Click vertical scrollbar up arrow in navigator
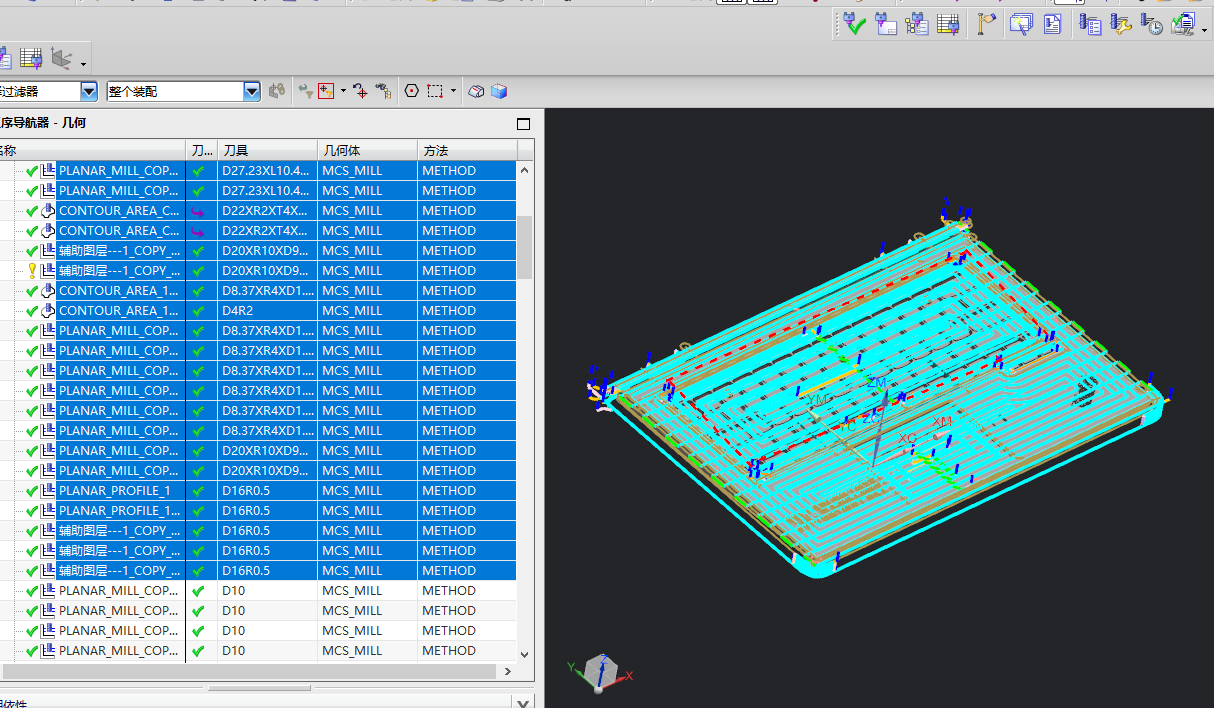1214x708 pixels. pyautogui.click(x=525, y=170)
